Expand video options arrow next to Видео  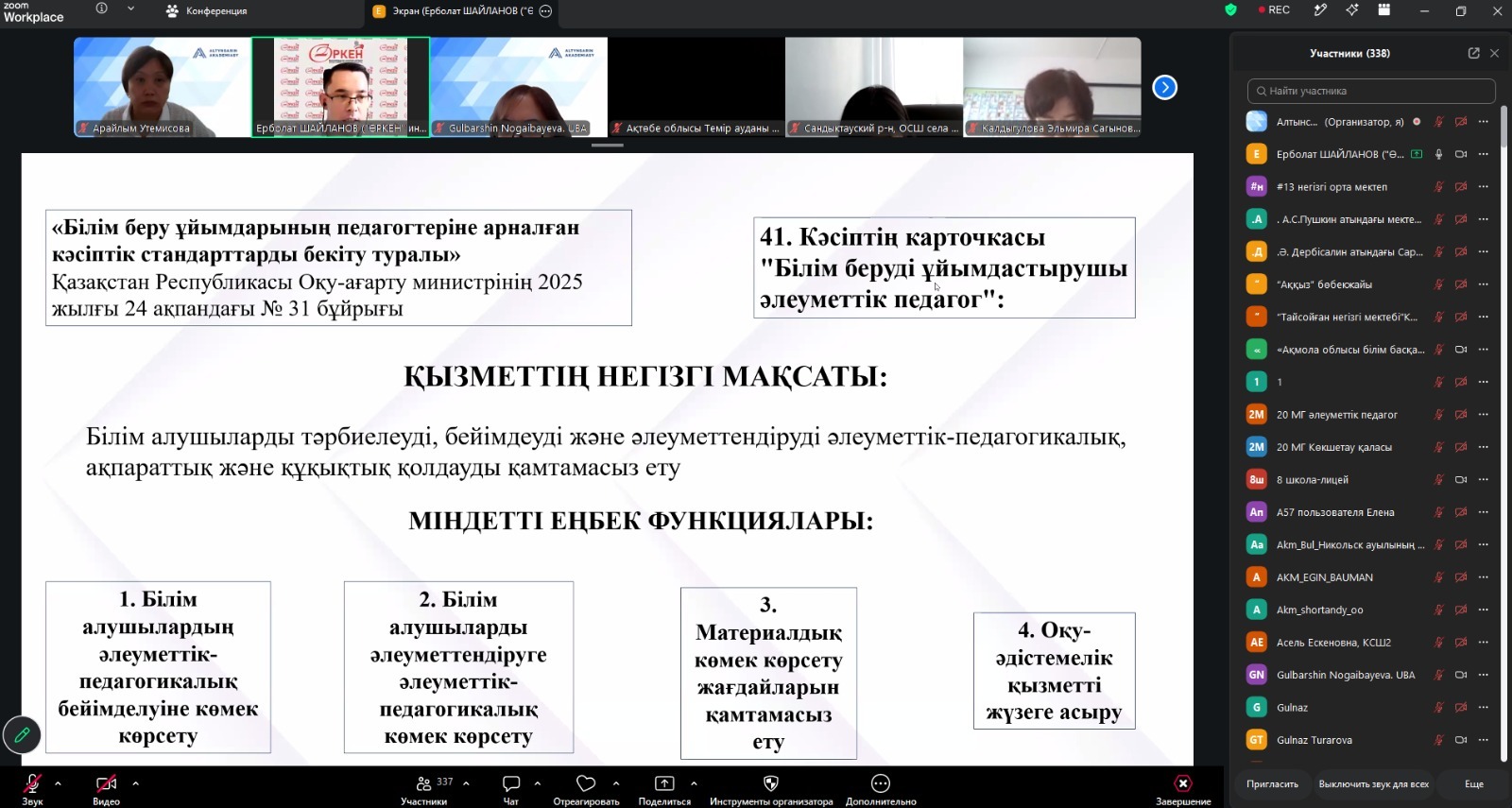pos(135,783)
